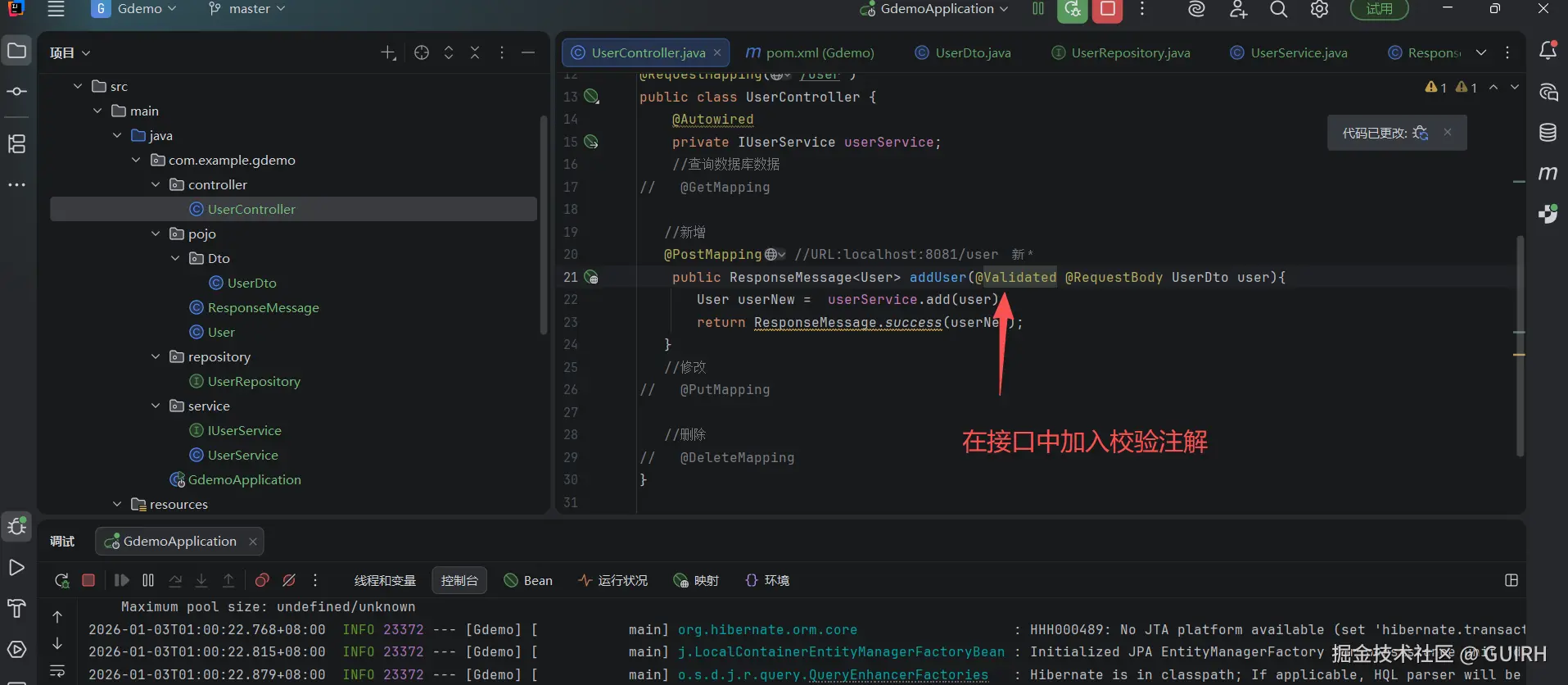Open IUserService in project tree

(244, 430)
